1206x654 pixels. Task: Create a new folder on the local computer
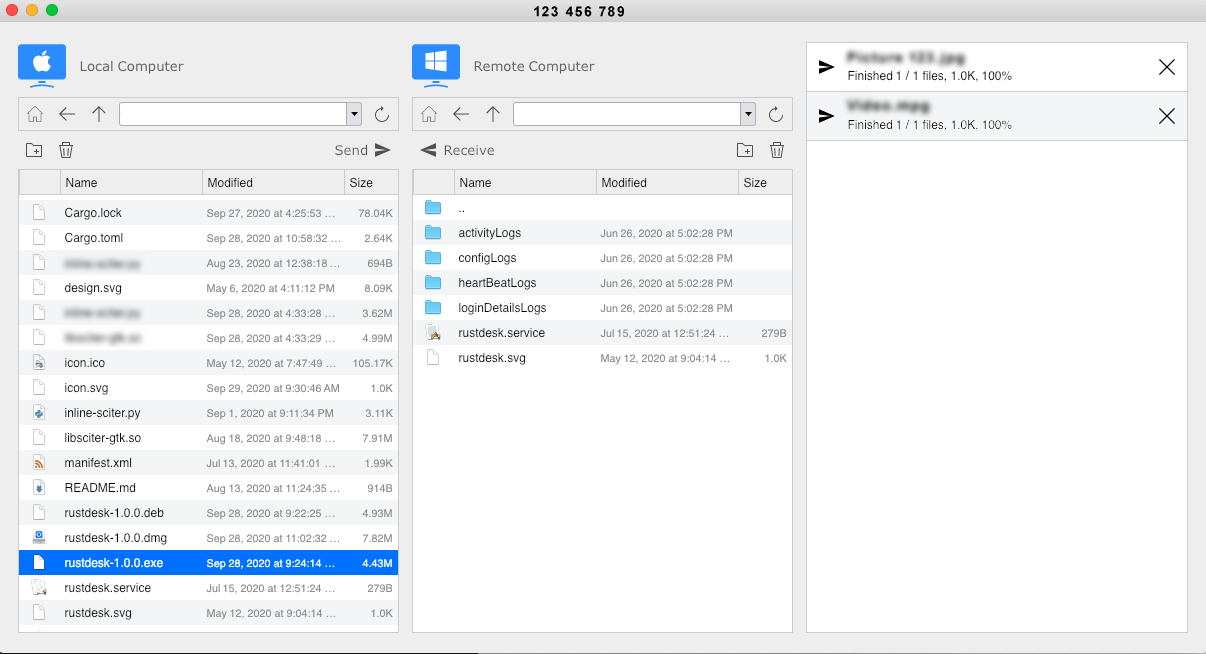point(34,149)
